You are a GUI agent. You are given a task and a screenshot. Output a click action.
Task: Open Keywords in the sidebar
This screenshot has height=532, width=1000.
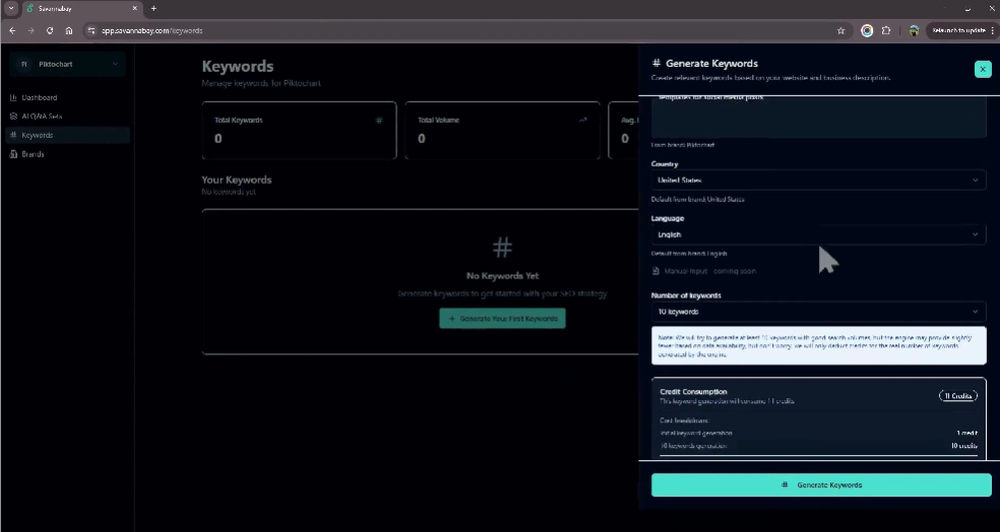point(68,135)
